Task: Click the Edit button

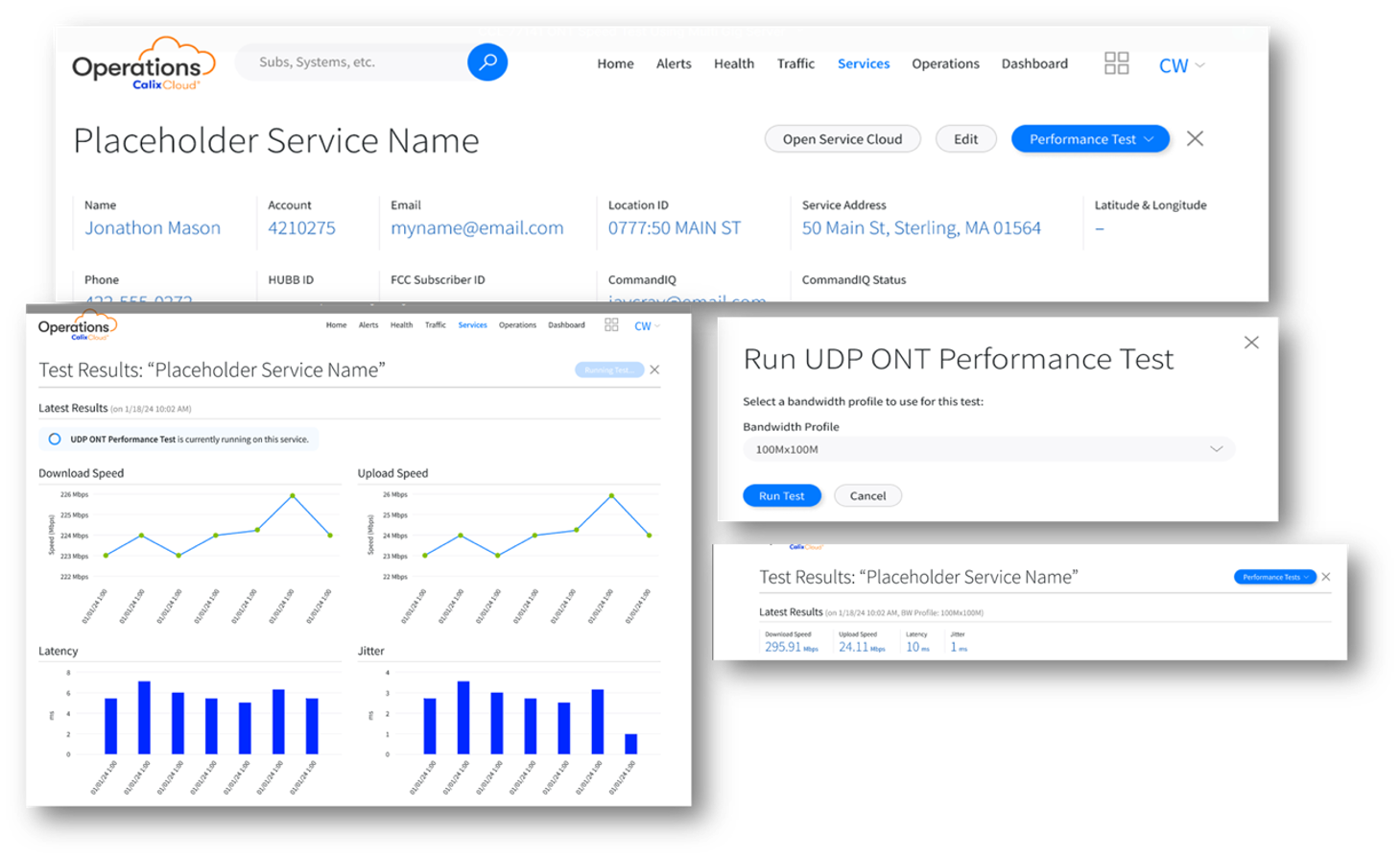Action: coord(965,139)
